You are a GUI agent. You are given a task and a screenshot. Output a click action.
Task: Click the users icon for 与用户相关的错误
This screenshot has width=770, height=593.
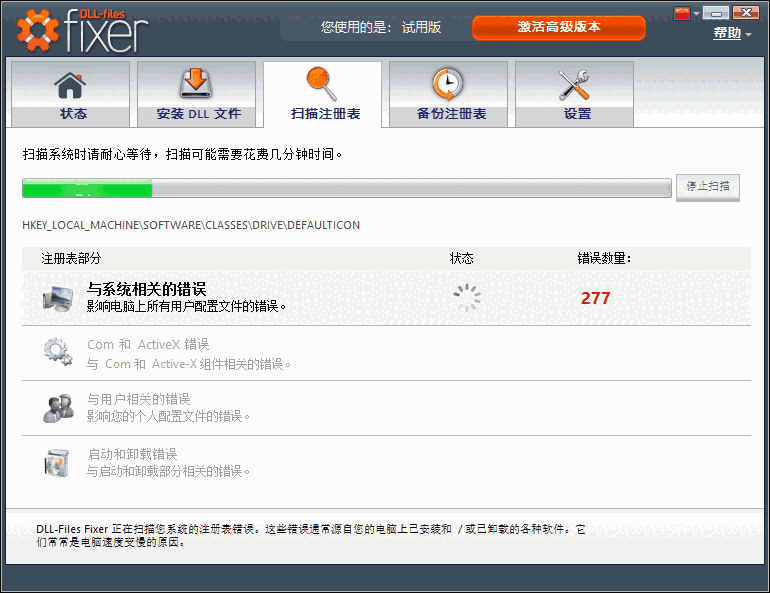58,408
